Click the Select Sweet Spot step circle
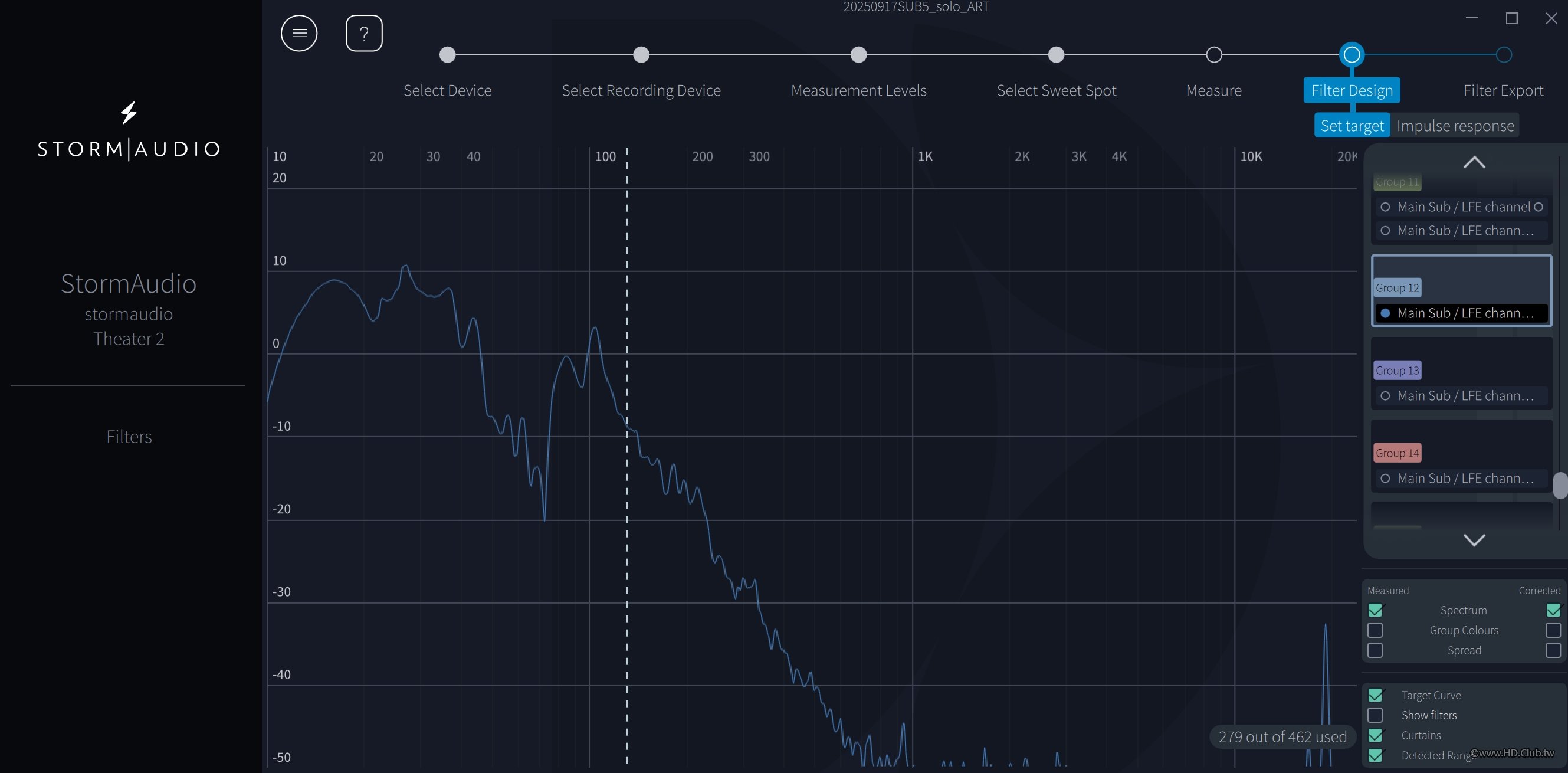 click(1056, 55)
